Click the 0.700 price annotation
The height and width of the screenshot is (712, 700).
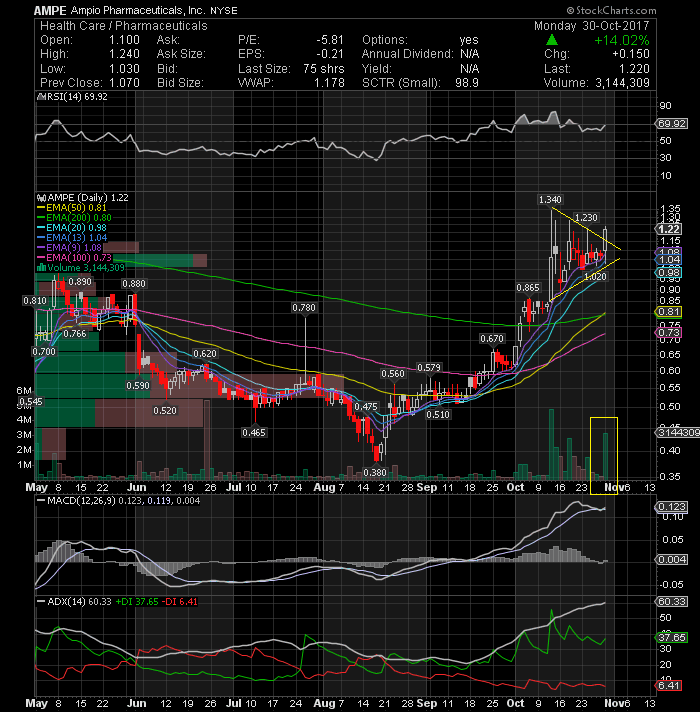[44, 351]
